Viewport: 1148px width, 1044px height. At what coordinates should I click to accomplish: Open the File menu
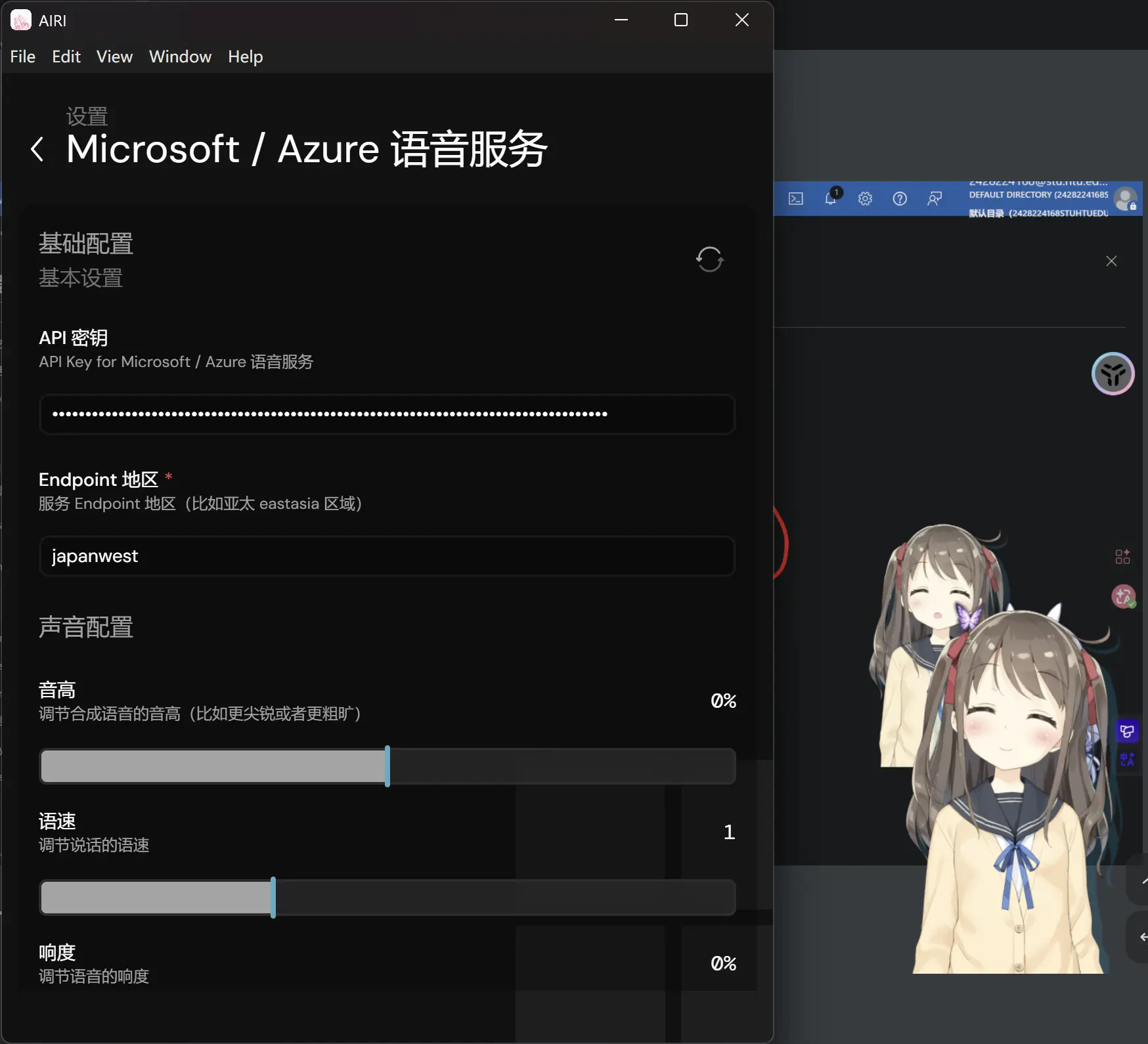tap(23, 56)
